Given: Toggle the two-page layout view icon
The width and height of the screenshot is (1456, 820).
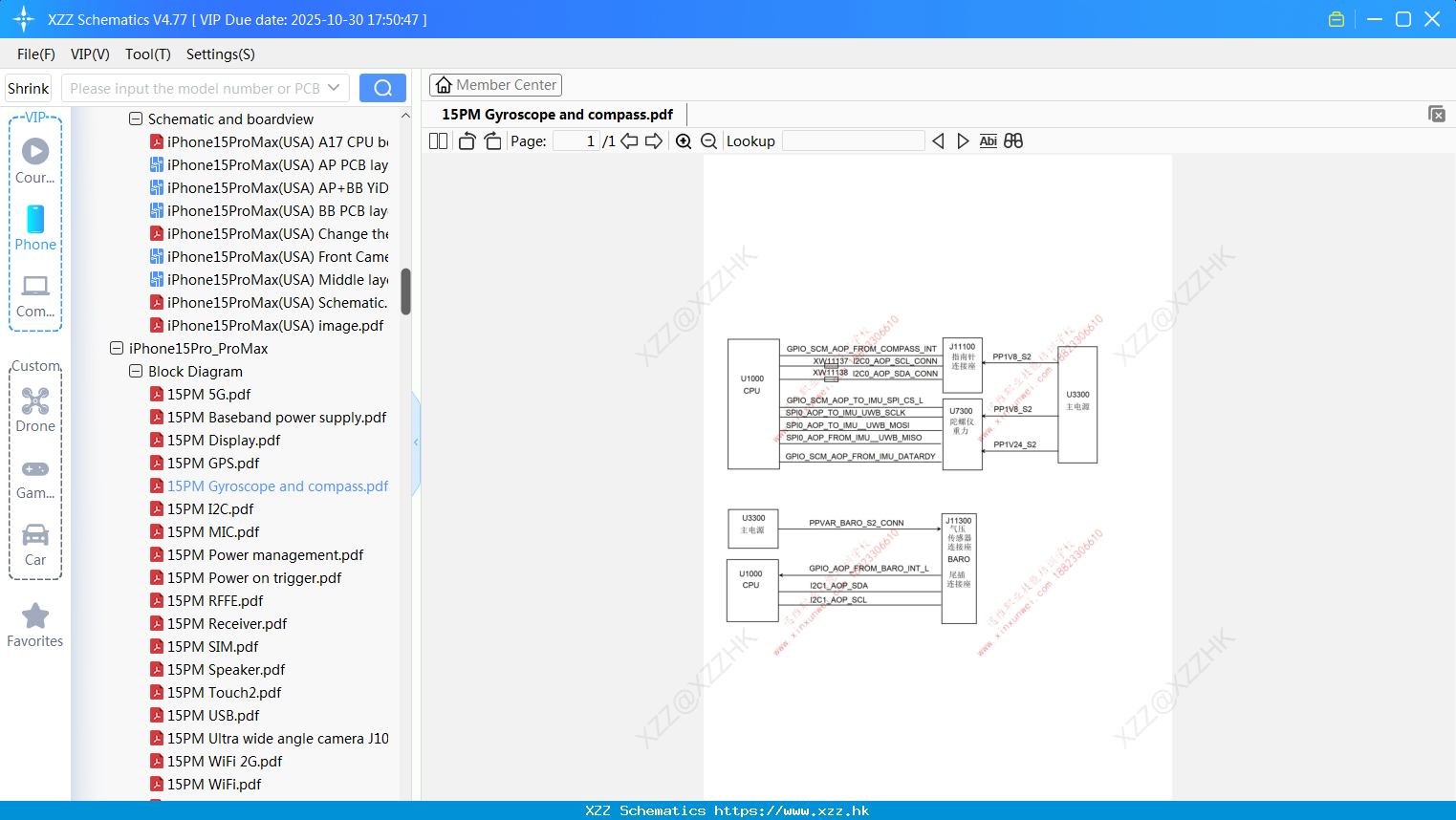Looking at the screenshot, I should [438, 141].
